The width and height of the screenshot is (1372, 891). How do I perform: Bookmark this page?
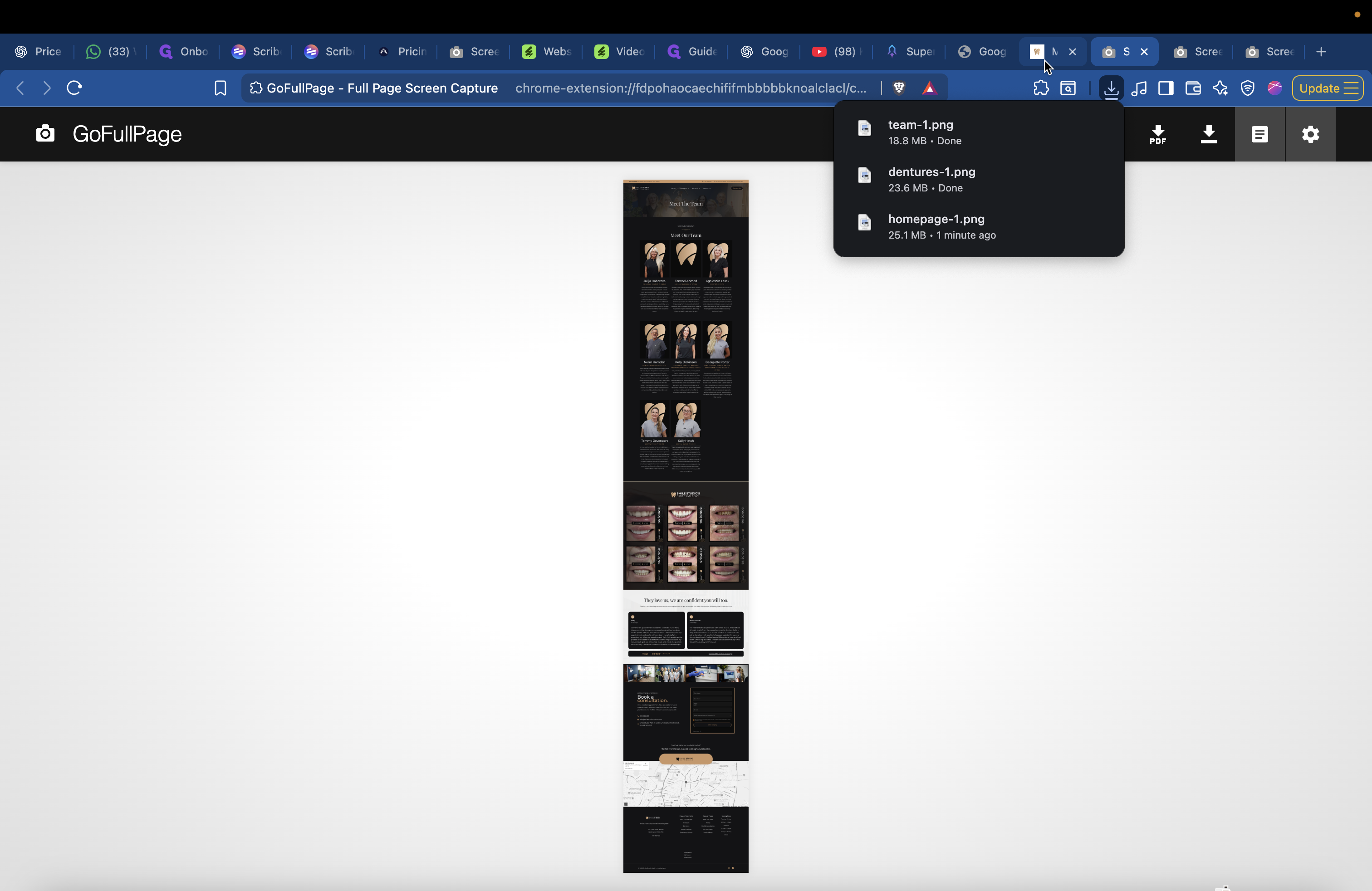coord(220,88)
